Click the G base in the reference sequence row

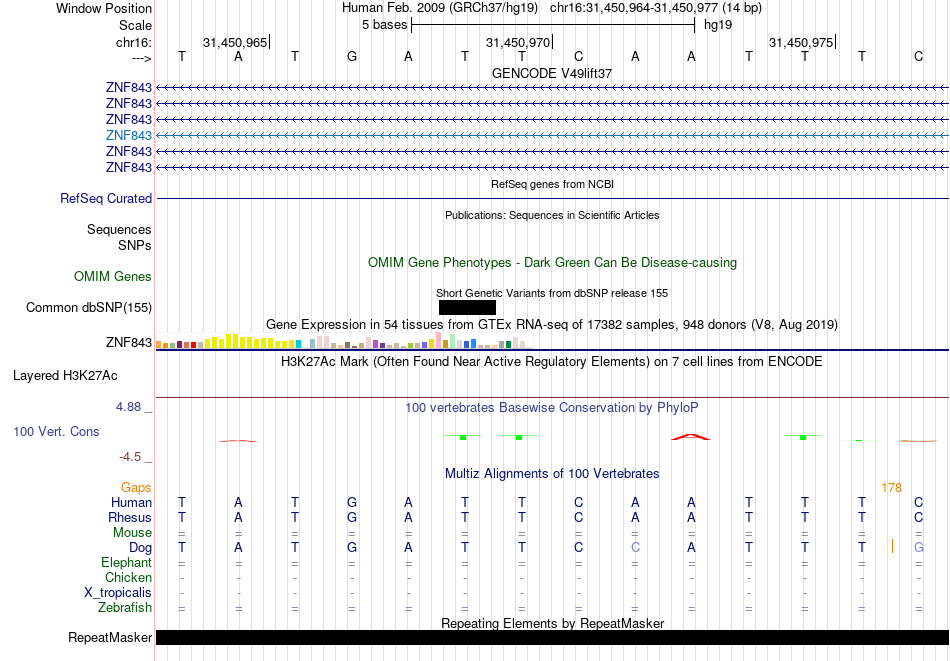tap(351, 56)
